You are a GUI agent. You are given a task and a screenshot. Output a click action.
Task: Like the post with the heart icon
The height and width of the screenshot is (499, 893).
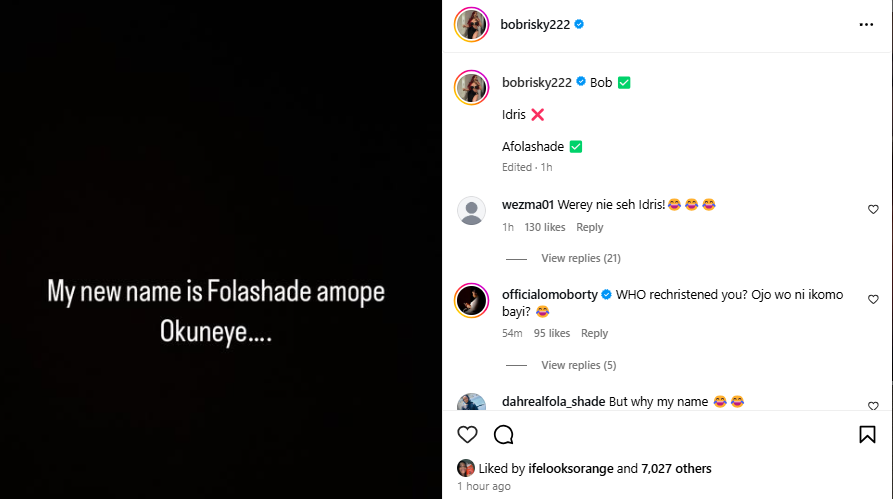(467, 434)
